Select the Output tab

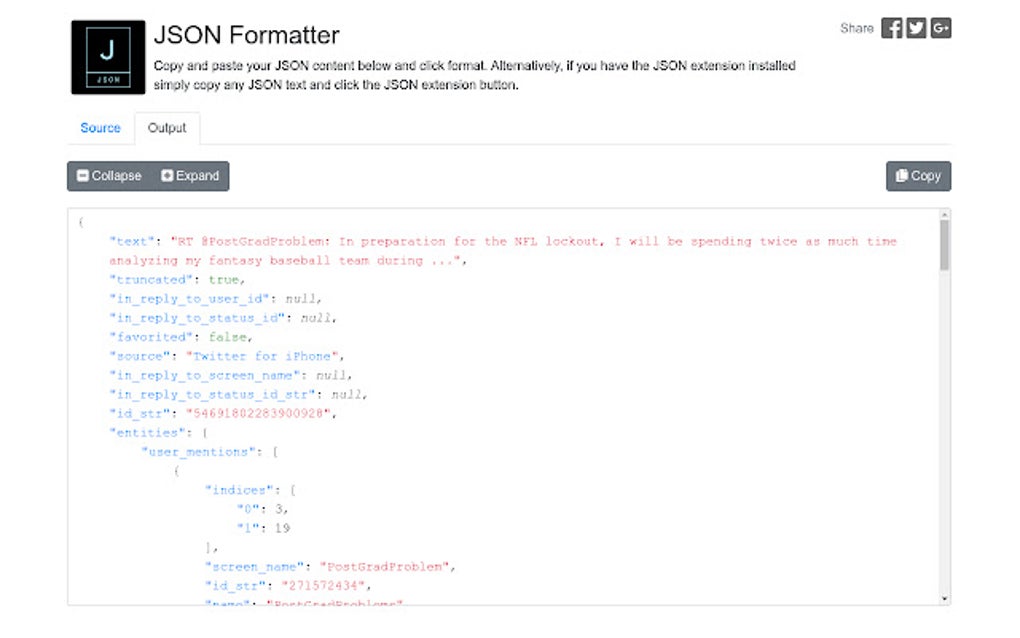[166, 128]
